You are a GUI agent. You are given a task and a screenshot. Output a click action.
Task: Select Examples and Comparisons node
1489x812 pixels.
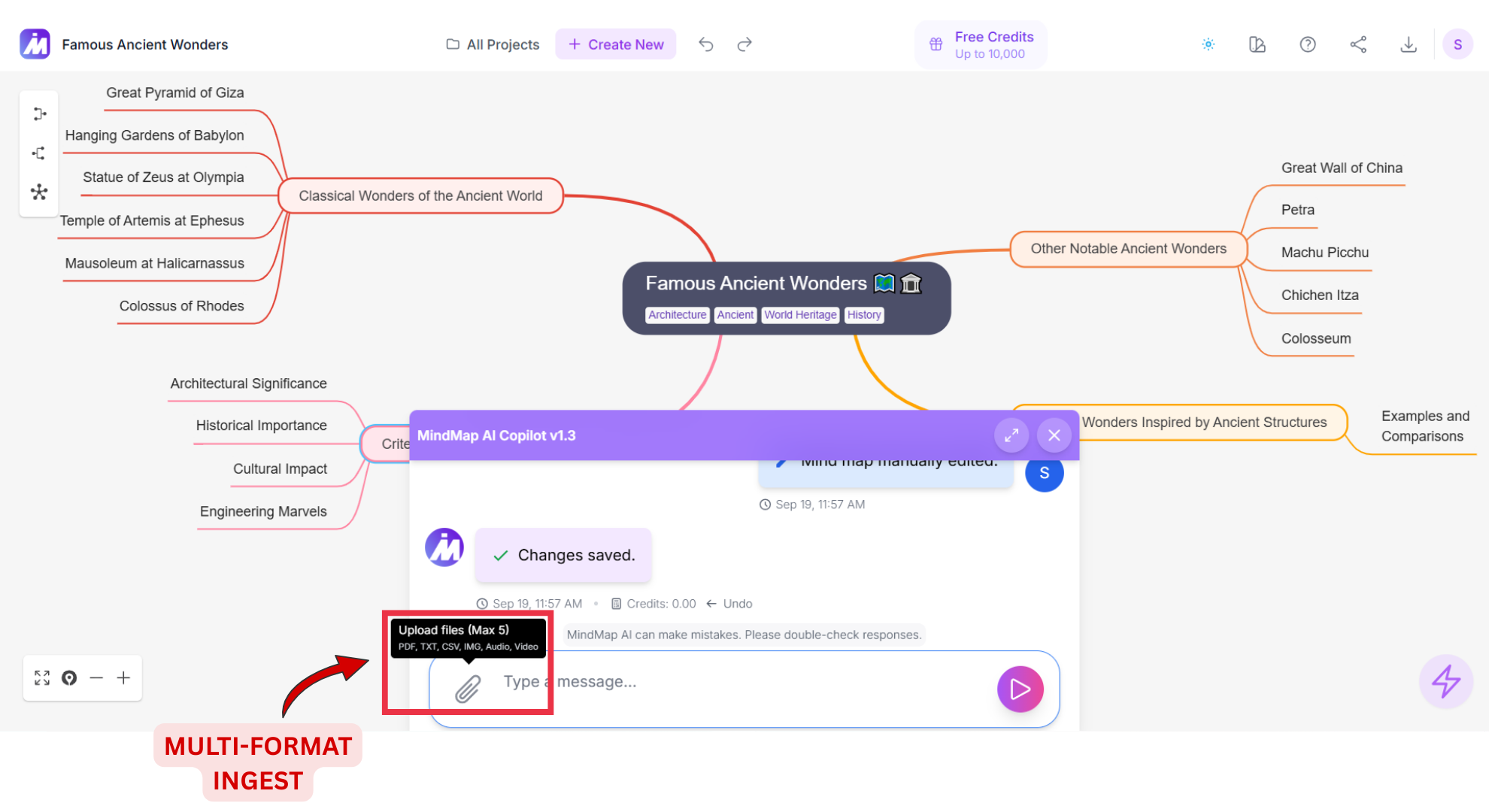point(1424,426)
